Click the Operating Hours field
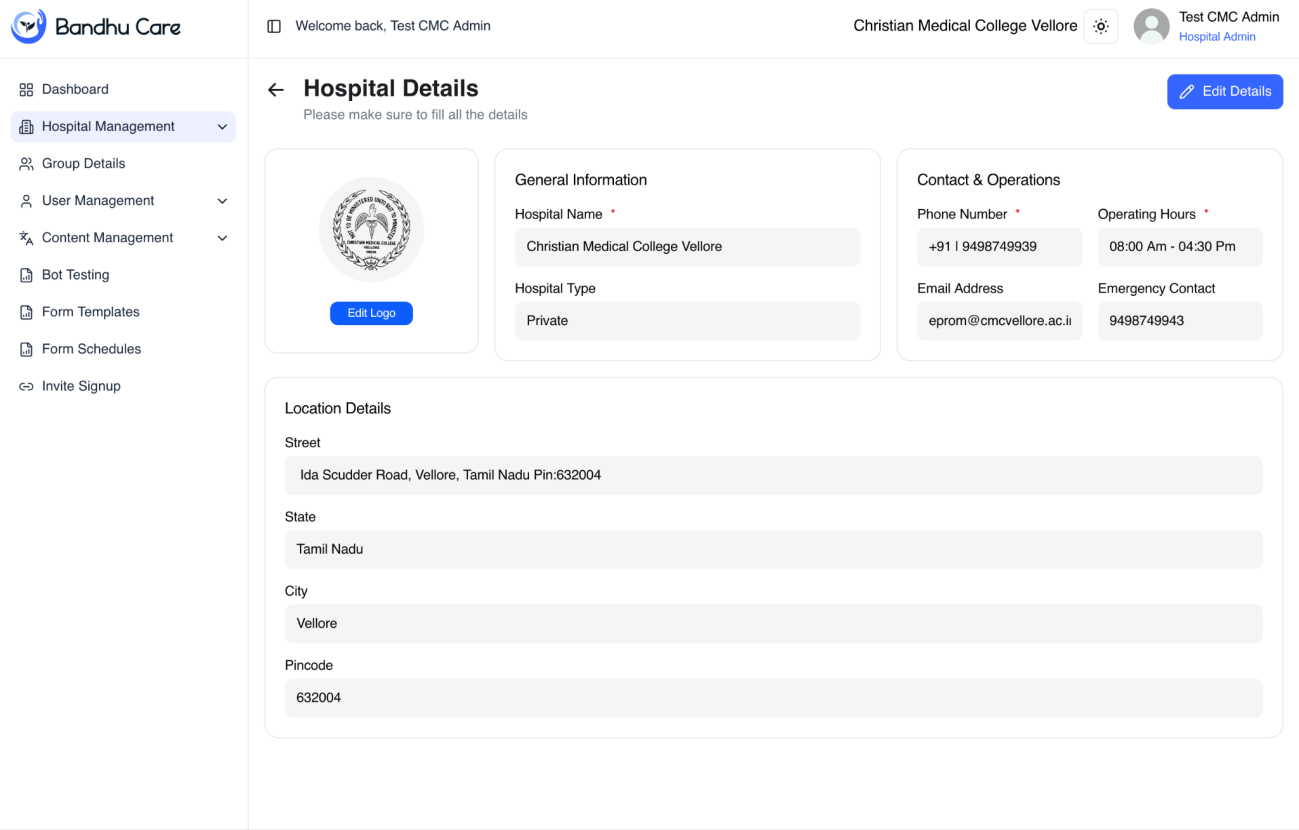The image size is (1299, 830). point(1180,246)
